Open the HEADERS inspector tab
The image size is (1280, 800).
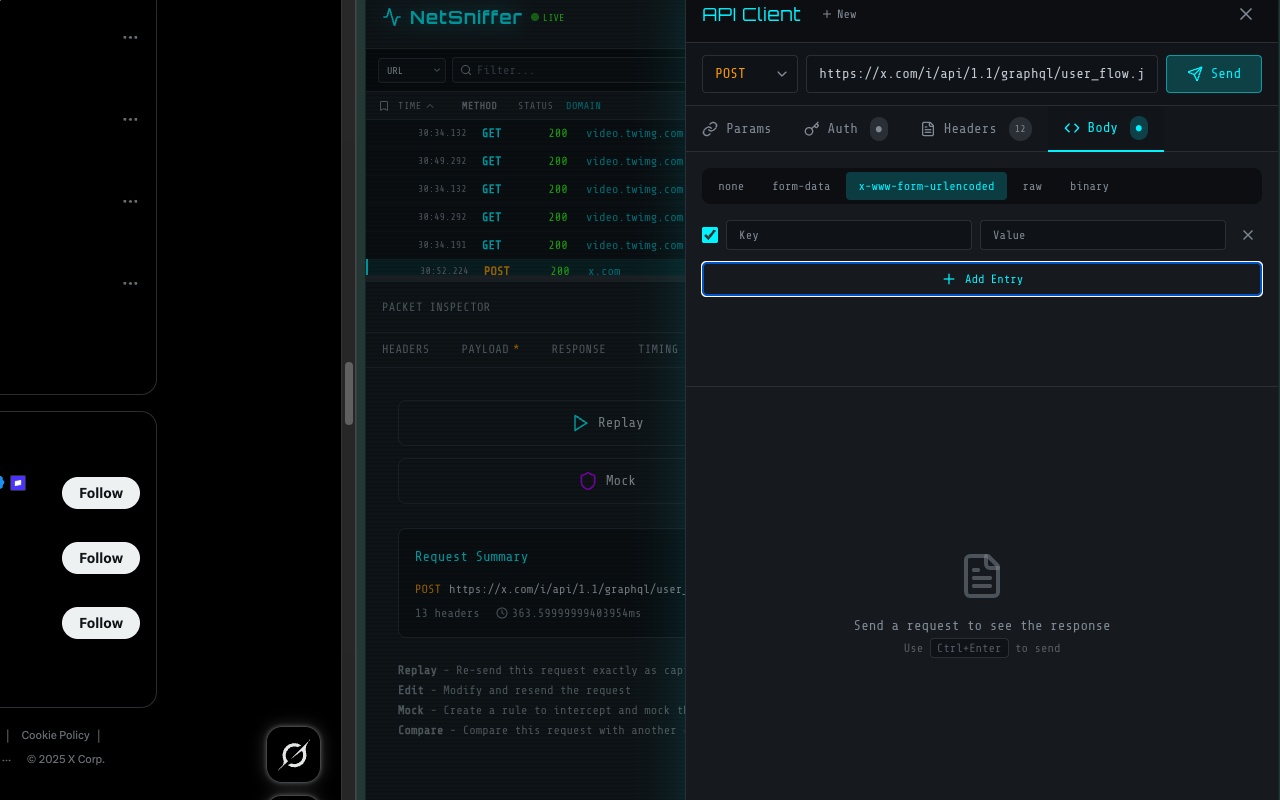406,349
